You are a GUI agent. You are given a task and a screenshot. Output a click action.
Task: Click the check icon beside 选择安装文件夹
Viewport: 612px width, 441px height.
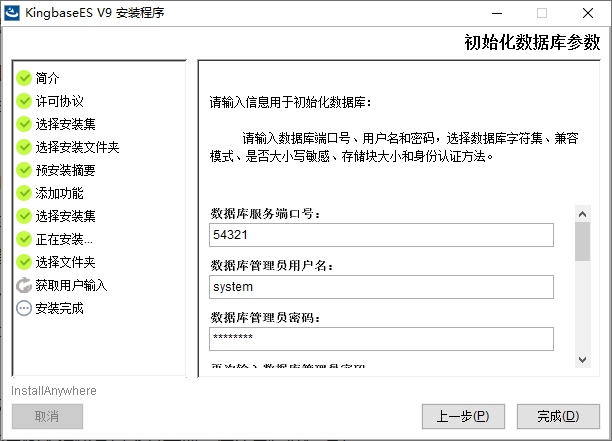(x=24, y=147)
